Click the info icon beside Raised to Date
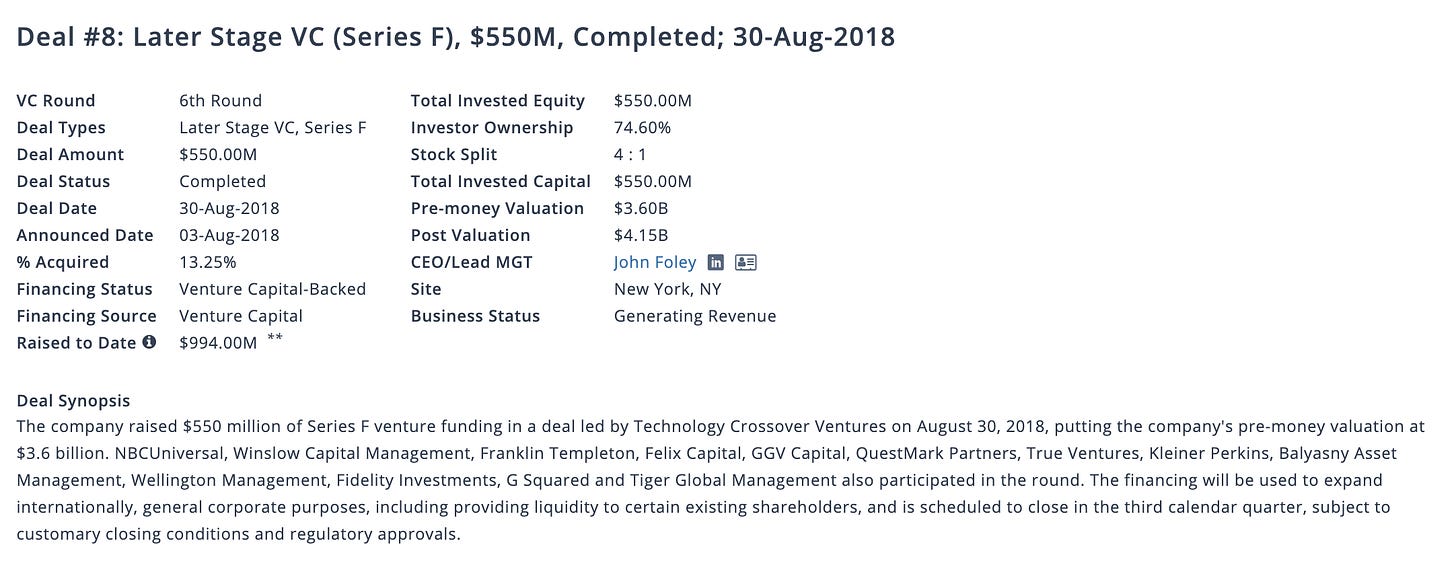Screen dimensions: 1456x568 click(149, 342)
